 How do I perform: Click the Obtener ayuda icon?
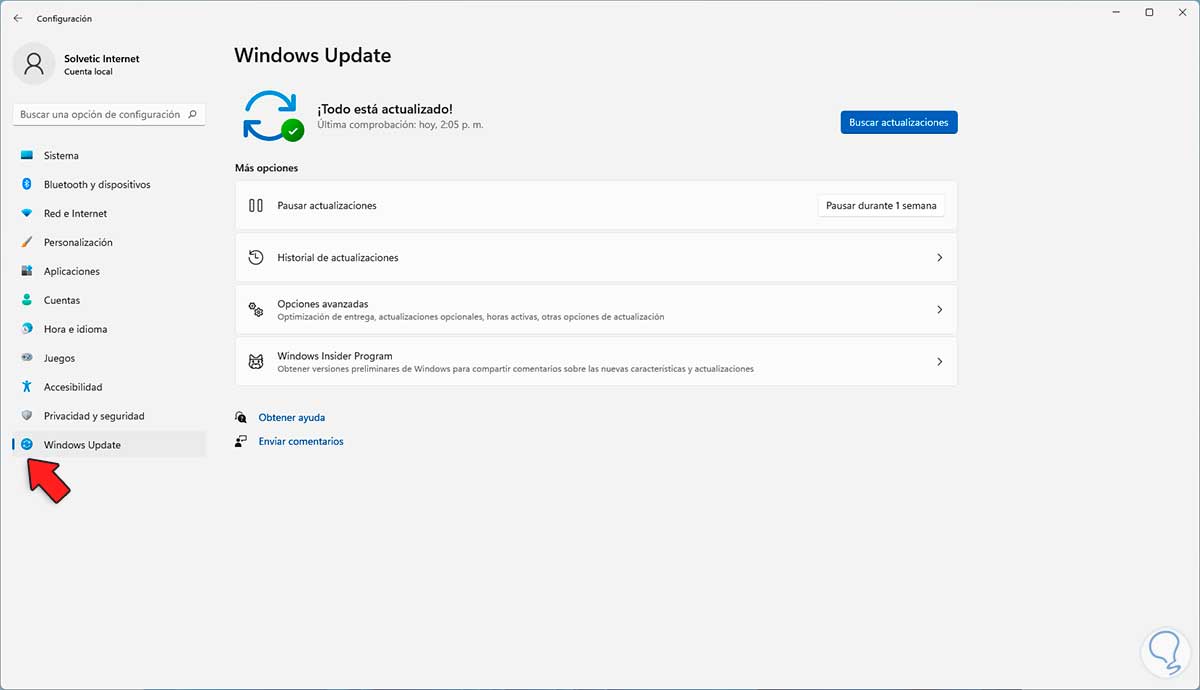pos(241,418)
